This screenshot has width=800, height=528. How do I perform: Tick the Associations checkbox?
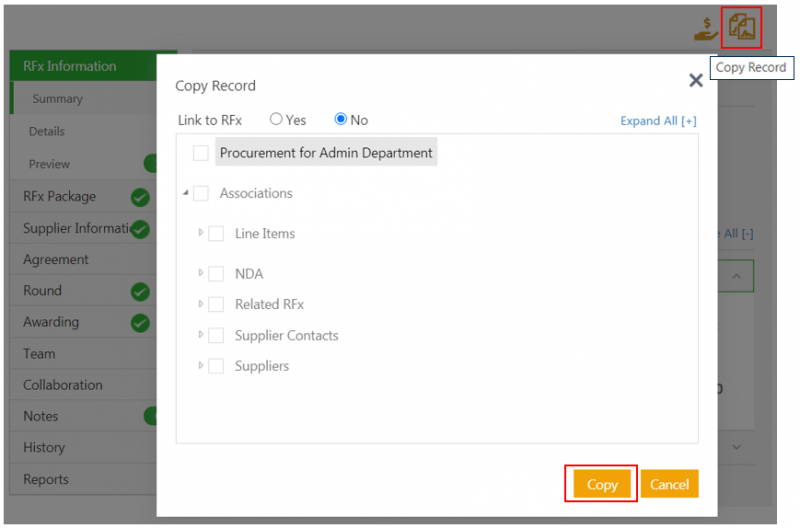tap(201, 194)
